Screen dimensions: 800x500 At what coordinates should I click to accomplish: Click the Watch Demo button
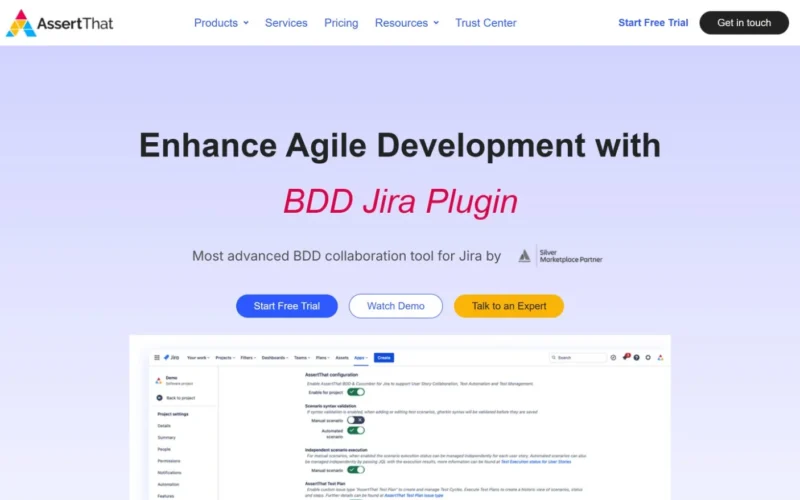(x=395, y=306)
